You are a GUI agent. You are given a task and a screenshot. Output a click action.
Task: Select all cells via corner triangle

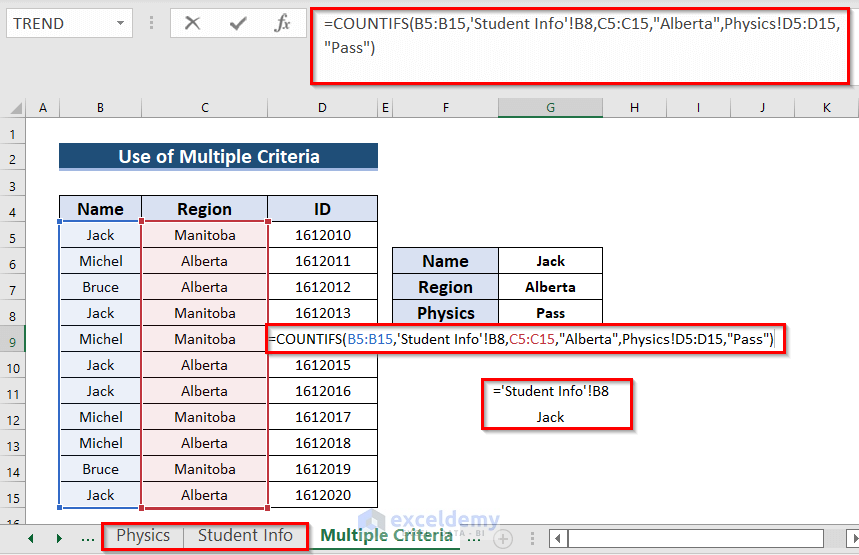[x=15, y=108]
